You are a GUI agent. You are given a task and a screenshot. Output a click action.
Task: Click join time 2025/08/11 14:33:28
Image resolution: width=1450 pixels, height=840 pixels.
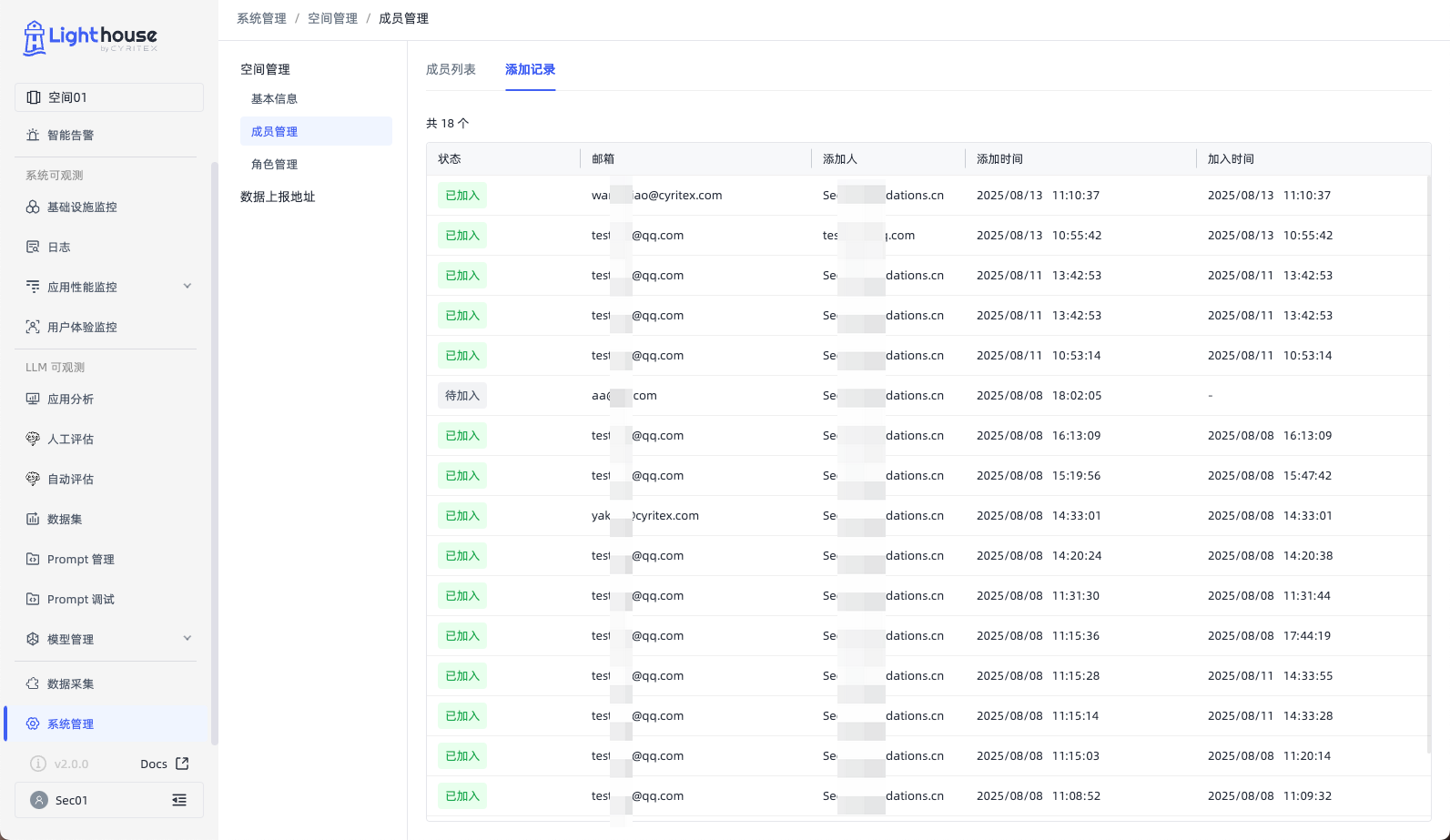tap(1270, 715)
